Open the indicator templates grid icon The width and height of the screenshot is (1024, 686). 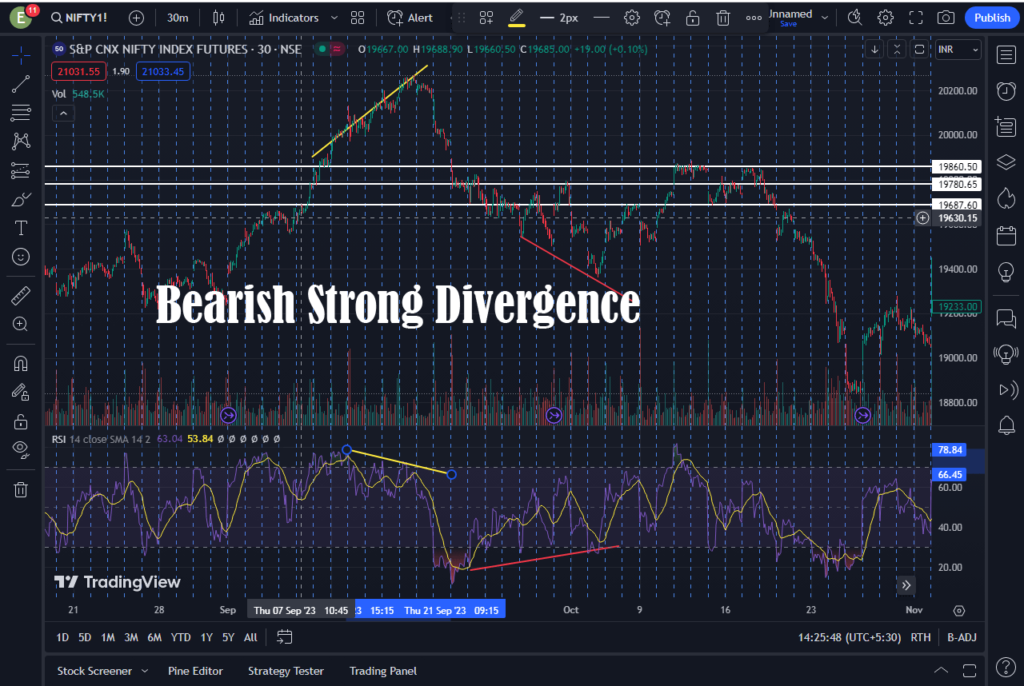[x=357, y=18]
